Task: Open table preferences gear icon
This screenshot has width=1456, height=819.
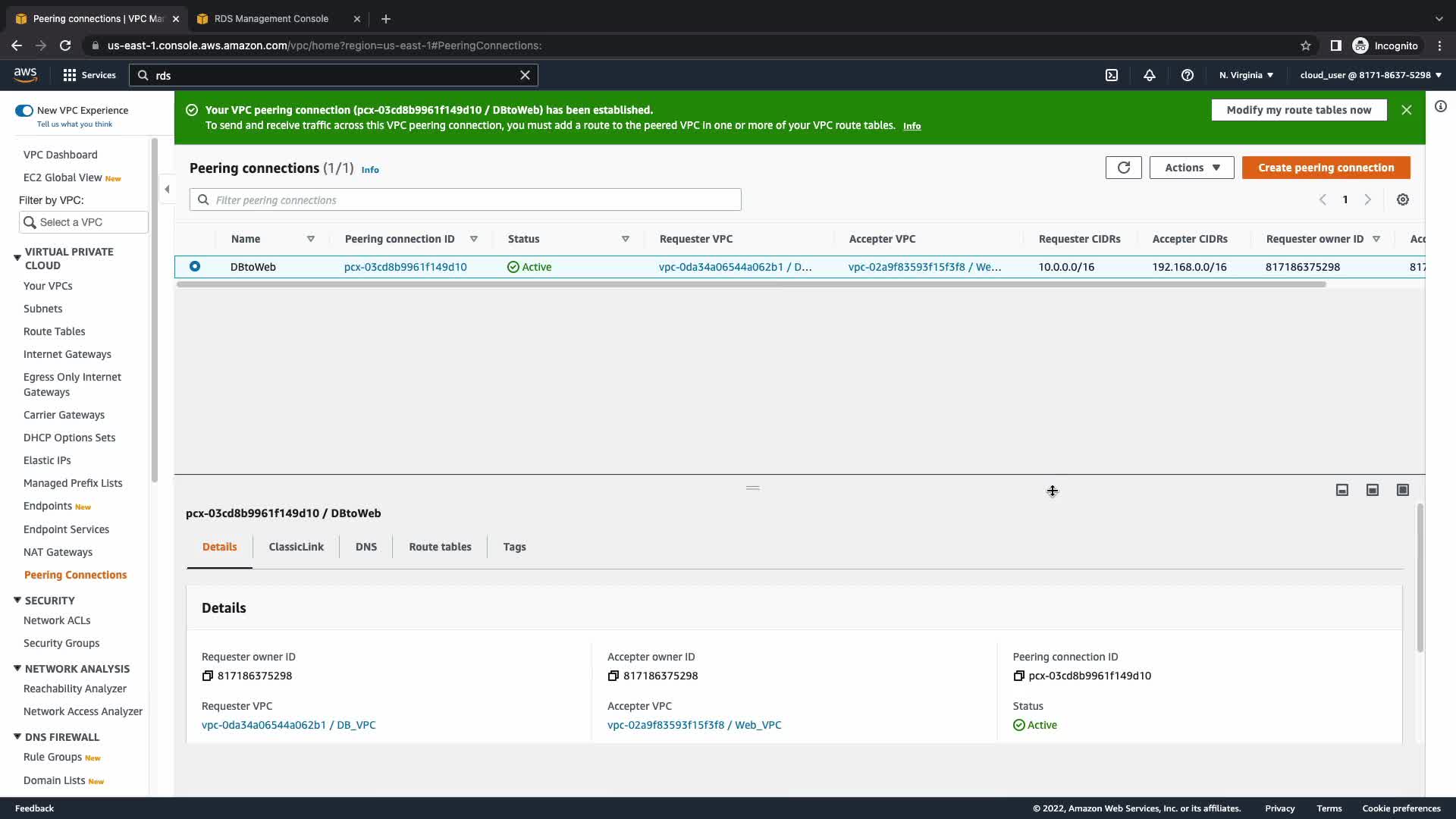Action: point(1403,199)
